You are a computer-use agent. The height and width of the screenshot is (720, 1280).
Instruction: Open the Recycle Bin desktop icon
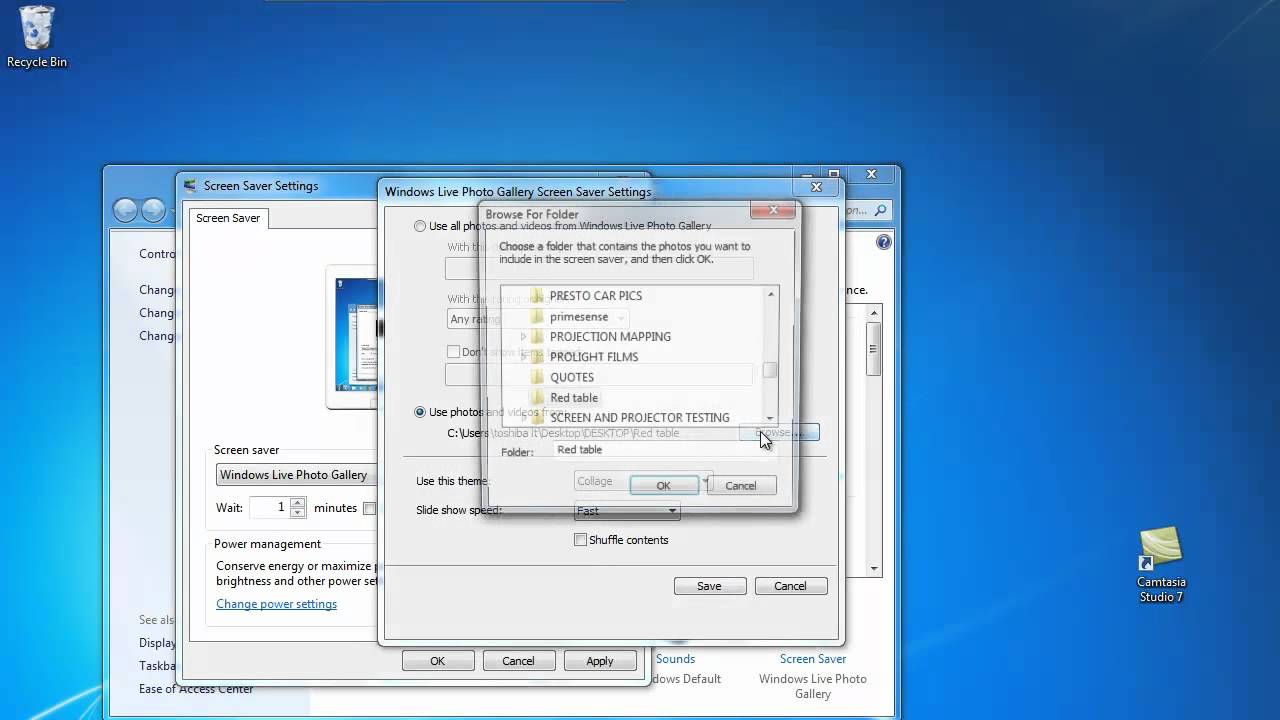(x=37, y=38)
